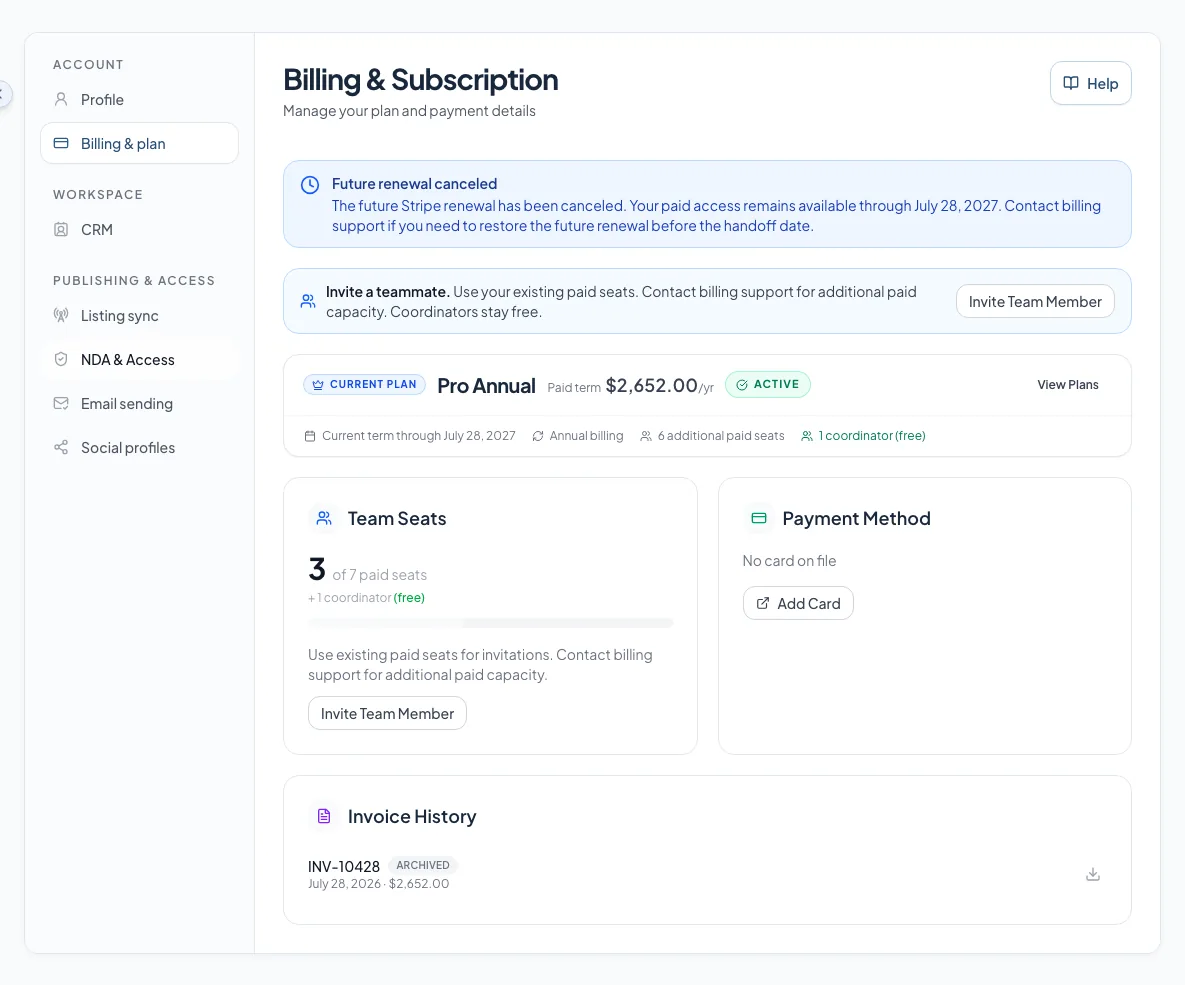Open NDA & Access settings
This screenshot has height=985, width=1185.
click(x=139, y=360)
